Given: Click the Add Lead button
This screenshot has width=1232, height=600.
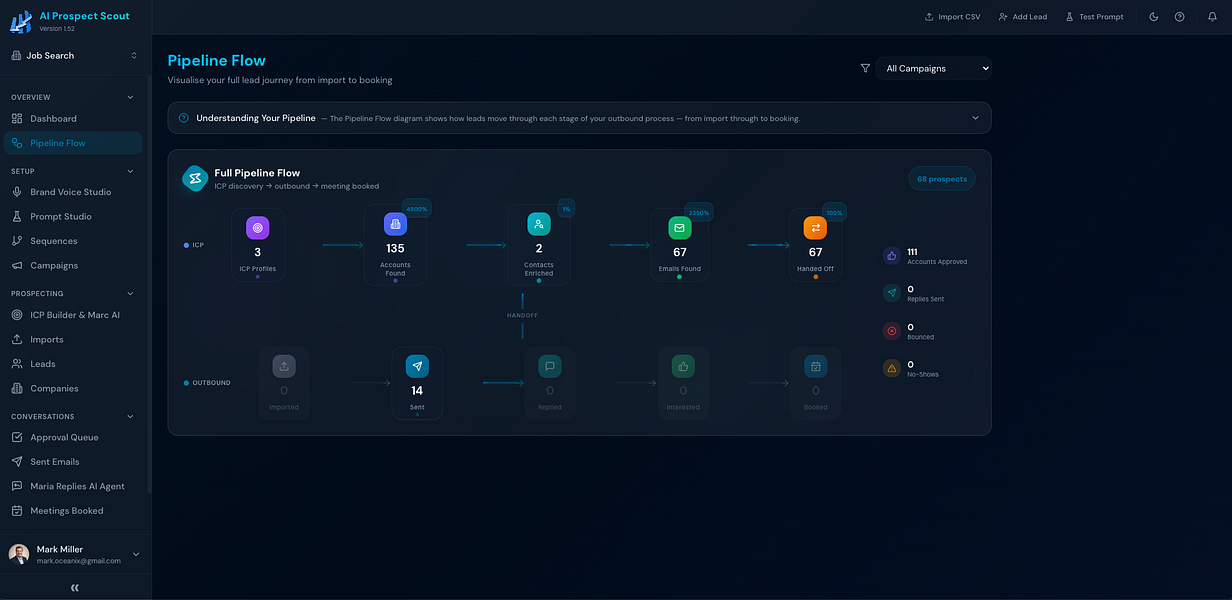Looking at the screenshot, I should [x=1023, y=17].
